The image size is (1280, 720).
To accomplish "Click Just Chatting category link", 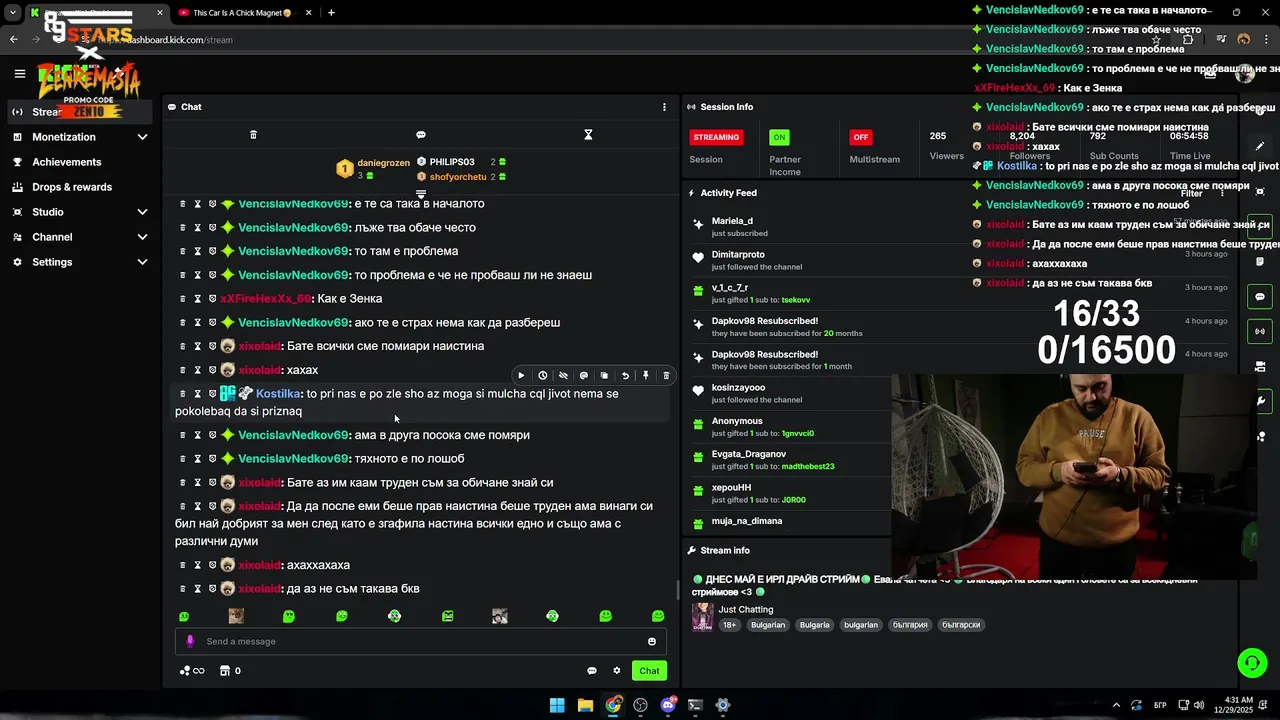I will pyautogui.click(x=746, y=610).
